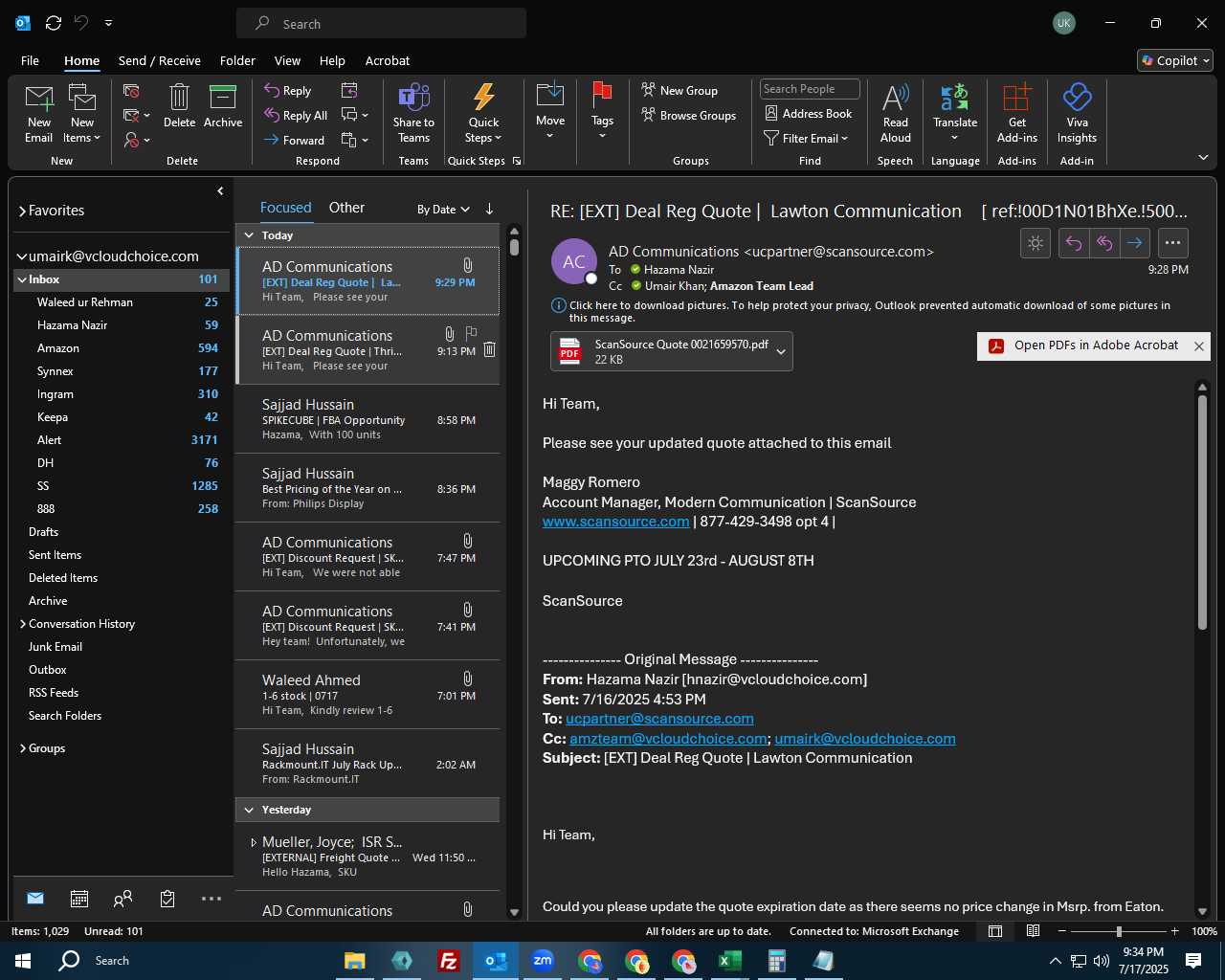Start Read Aloud
This screenshot has height=980, width=1225.
(896, 114)
